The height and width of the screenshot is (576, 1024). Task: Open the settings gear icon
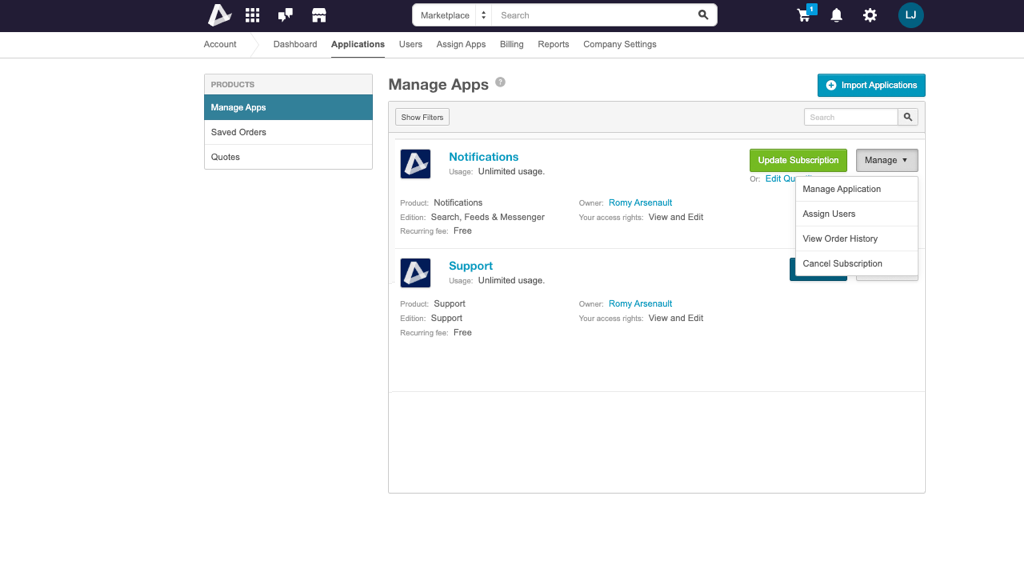point(870,15)
